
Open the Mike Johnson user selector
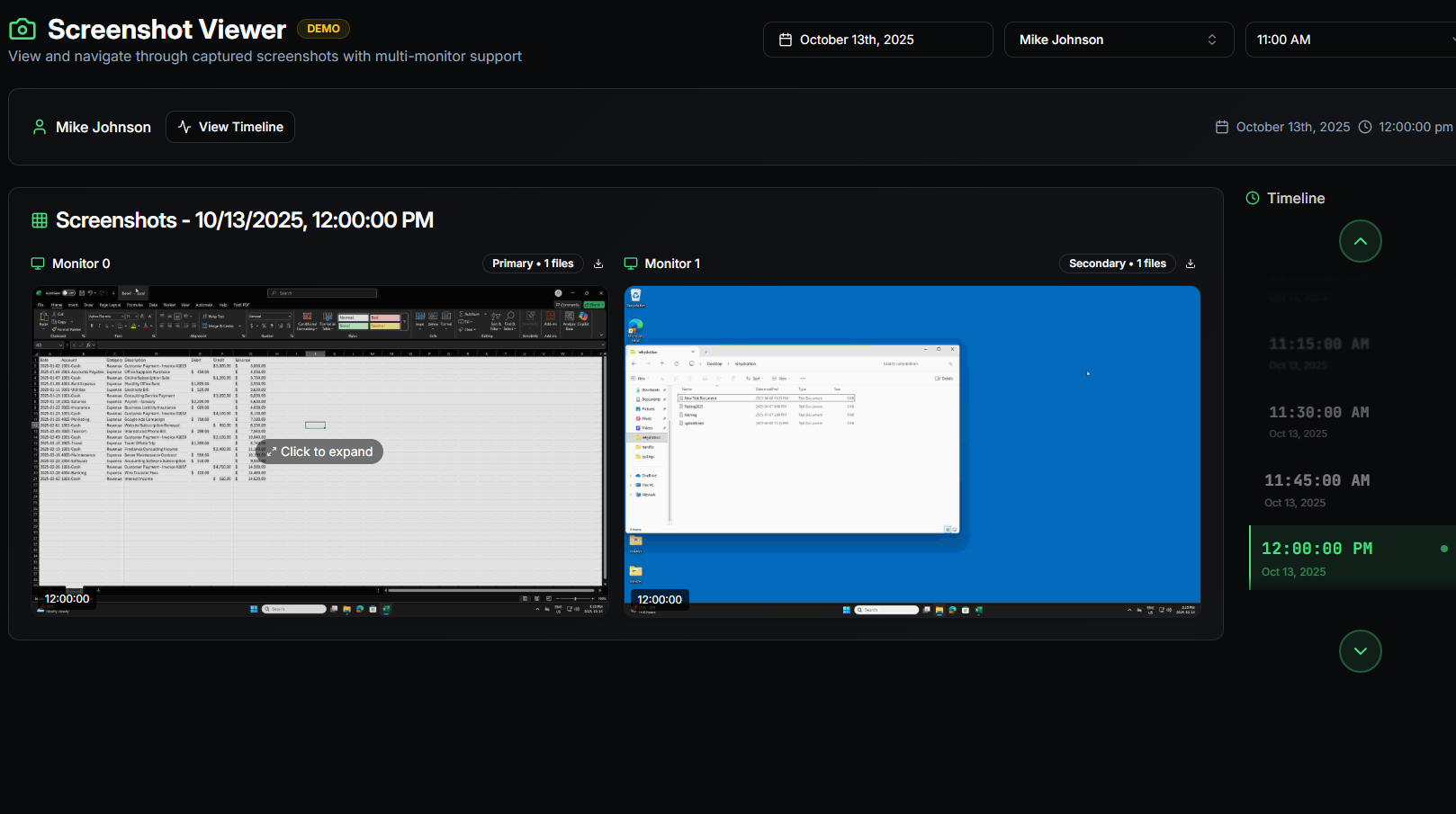coord(1119,39)
